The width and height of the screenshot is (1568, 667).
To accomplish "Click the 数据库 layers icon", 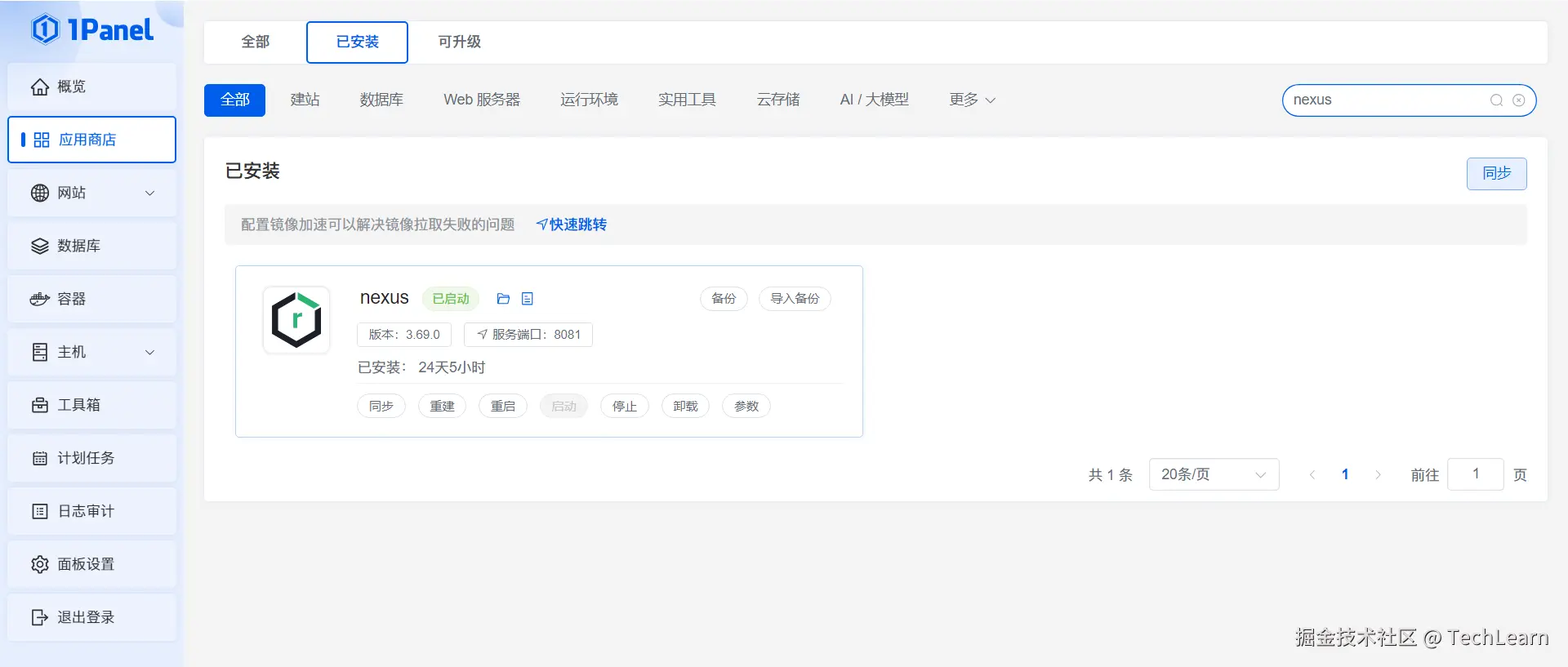I will 40,246.
